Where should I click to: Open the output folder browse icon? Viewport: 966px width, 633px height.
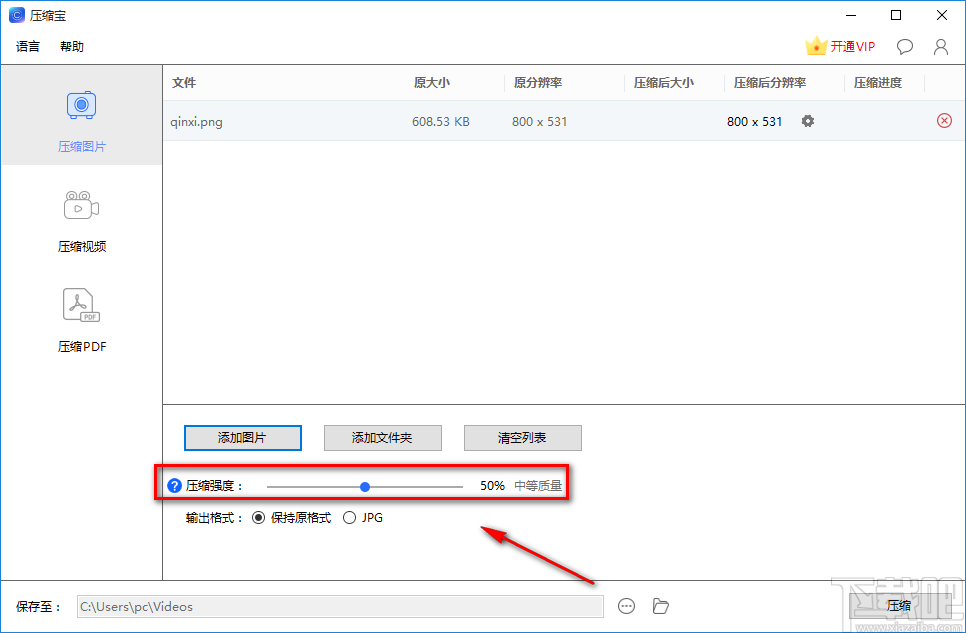pyautogui.click(x=660, y=605)
